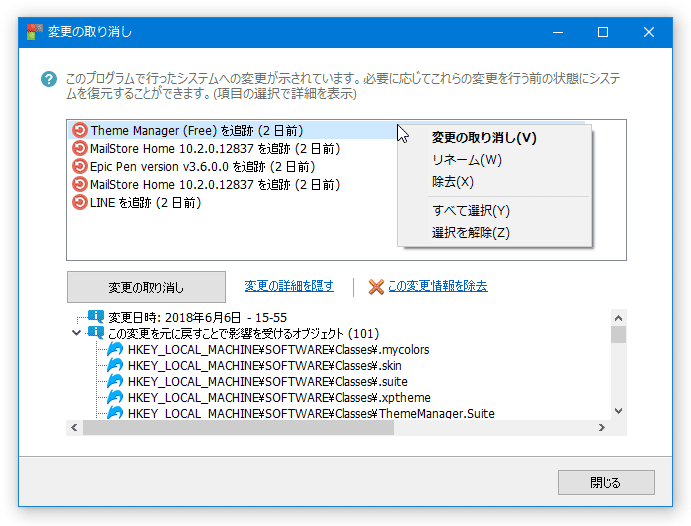Click the horizontal scroll left arrow
Screen dimensions: 691x526
pos(74,428)
